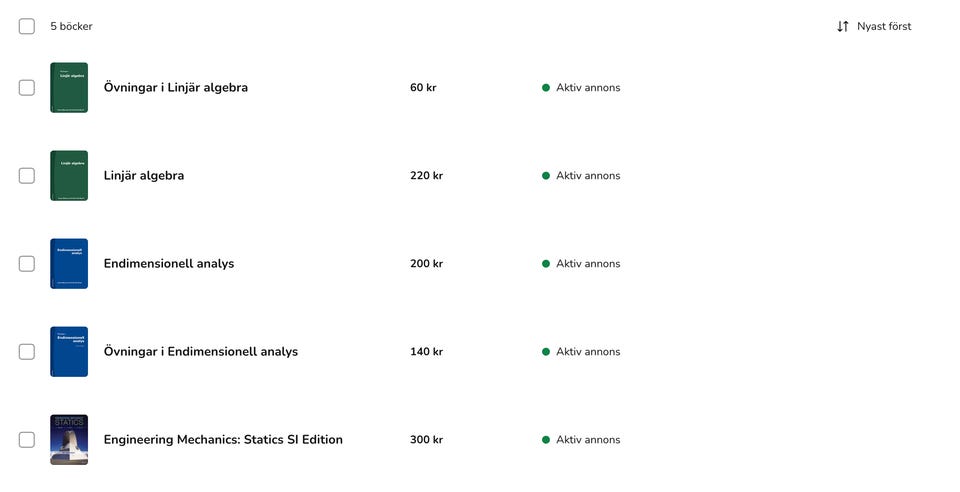Open the 'Nyast först' sorting dropdown
This screenshot has height=492, width=960.
click(883, 27)
